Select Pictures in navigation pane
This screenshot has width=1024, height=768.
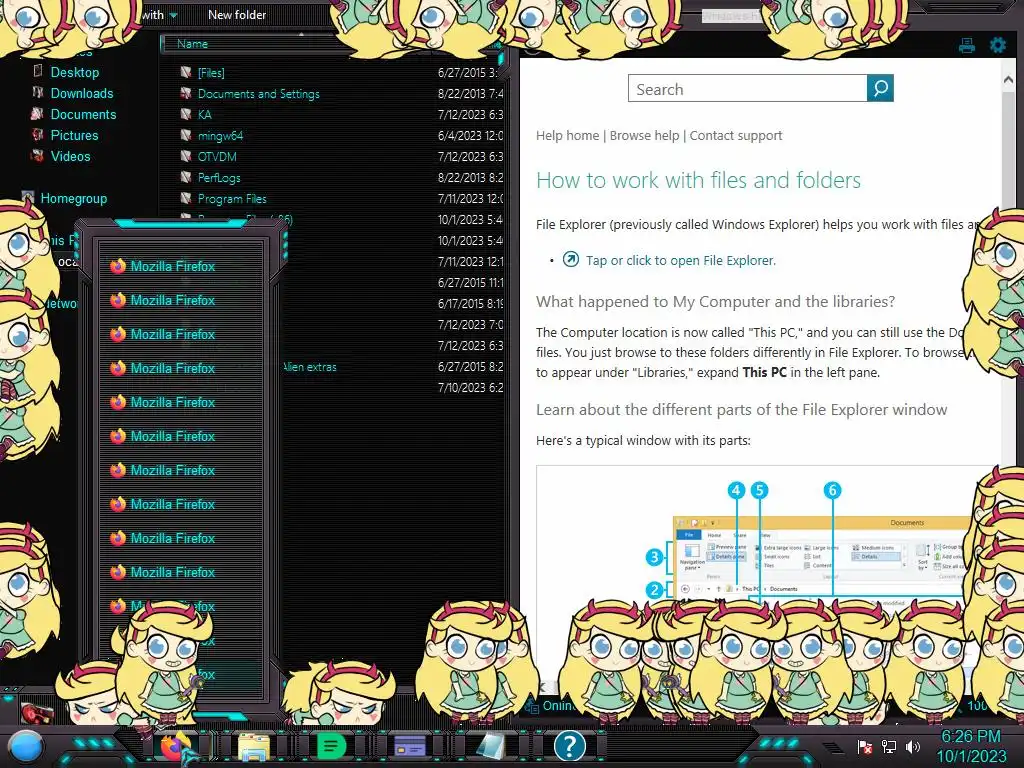pos(74,135)
